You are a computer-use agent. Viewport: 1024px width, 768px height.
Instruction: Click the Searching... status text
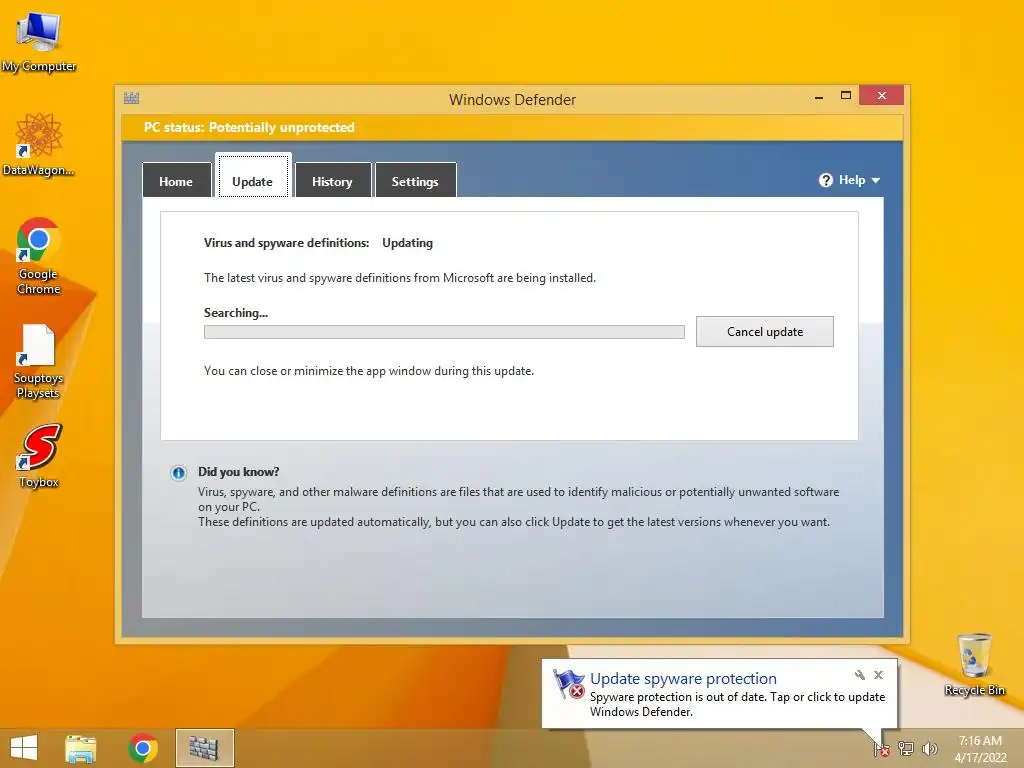pyautogui.click(x=236, y=313)
